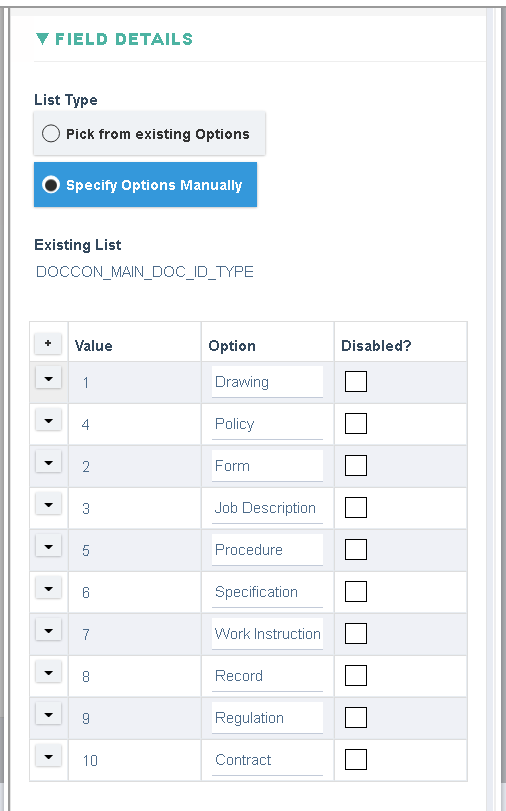Open row menu arrow for Specification
This screenshot has height=811, width=506.
click(x=49, y=588)
